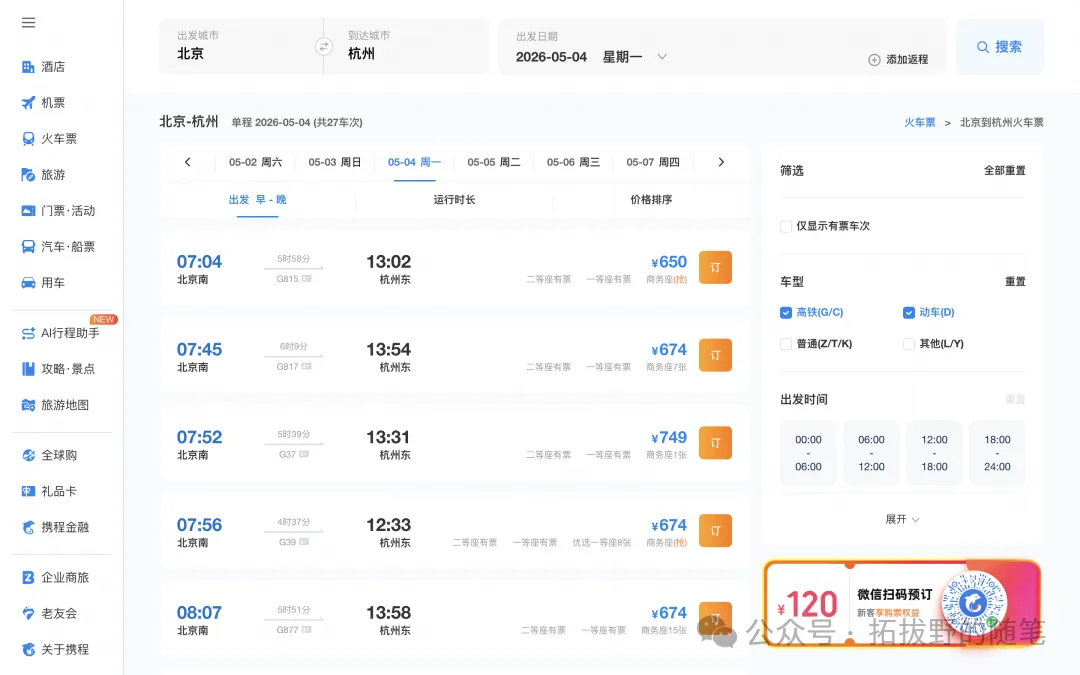Open the 火车票 breadcrumb link

tap(920, 123)
